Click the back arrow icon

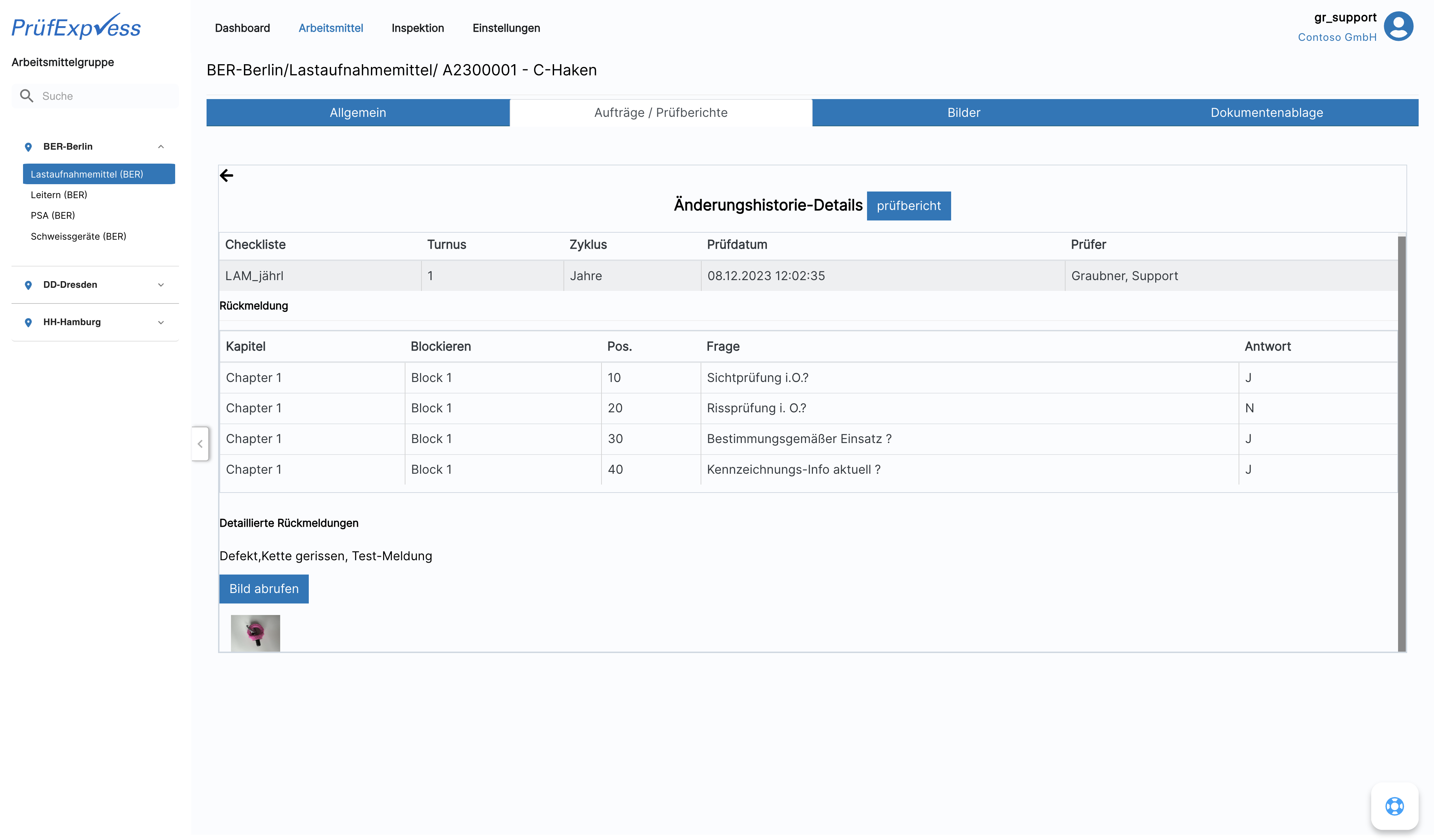pyautogui.click(x=226, y=175)
